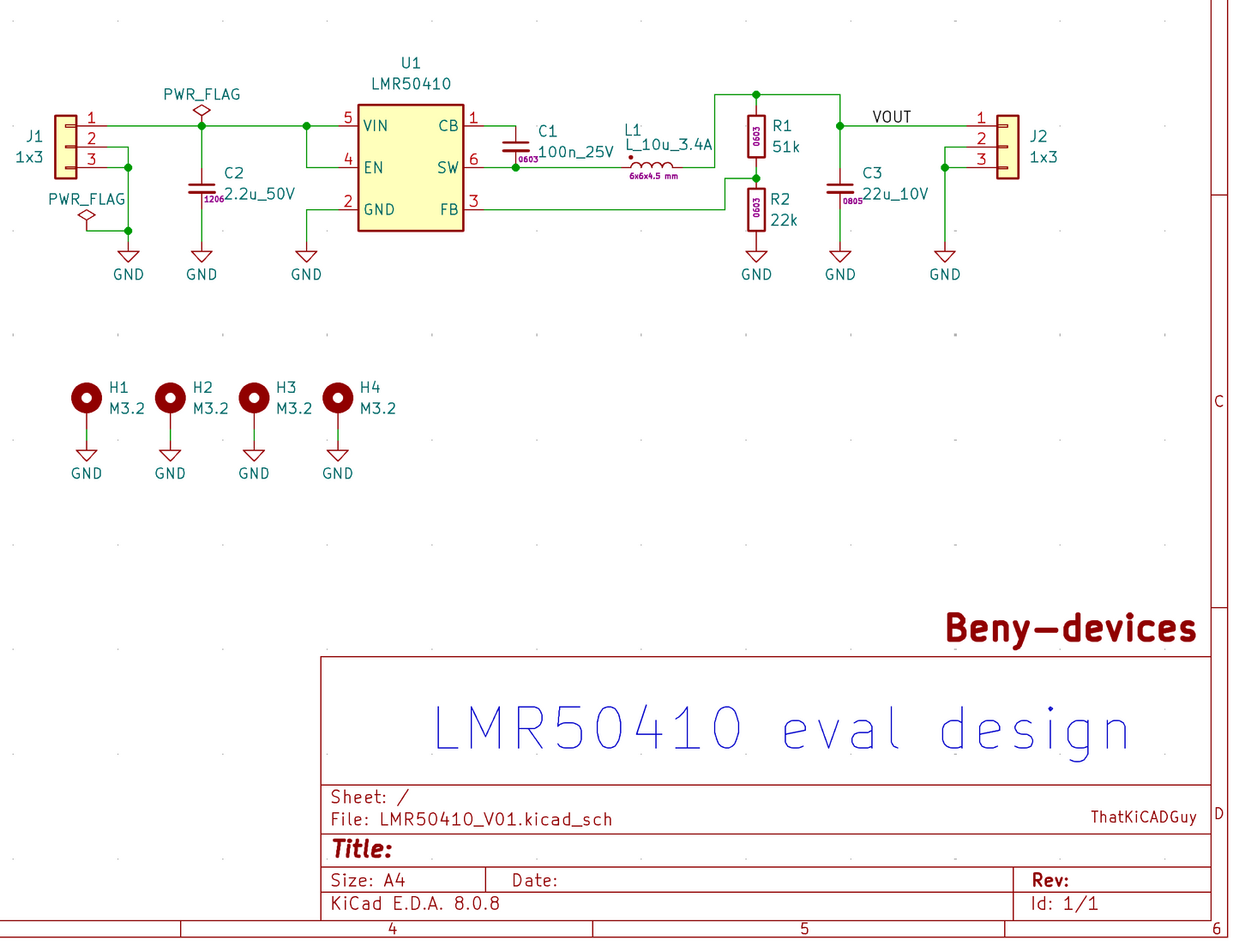This screenshot has width=1239, height=952.
Task: Select the J1 input connector symbol
Action: coord(65,147)
